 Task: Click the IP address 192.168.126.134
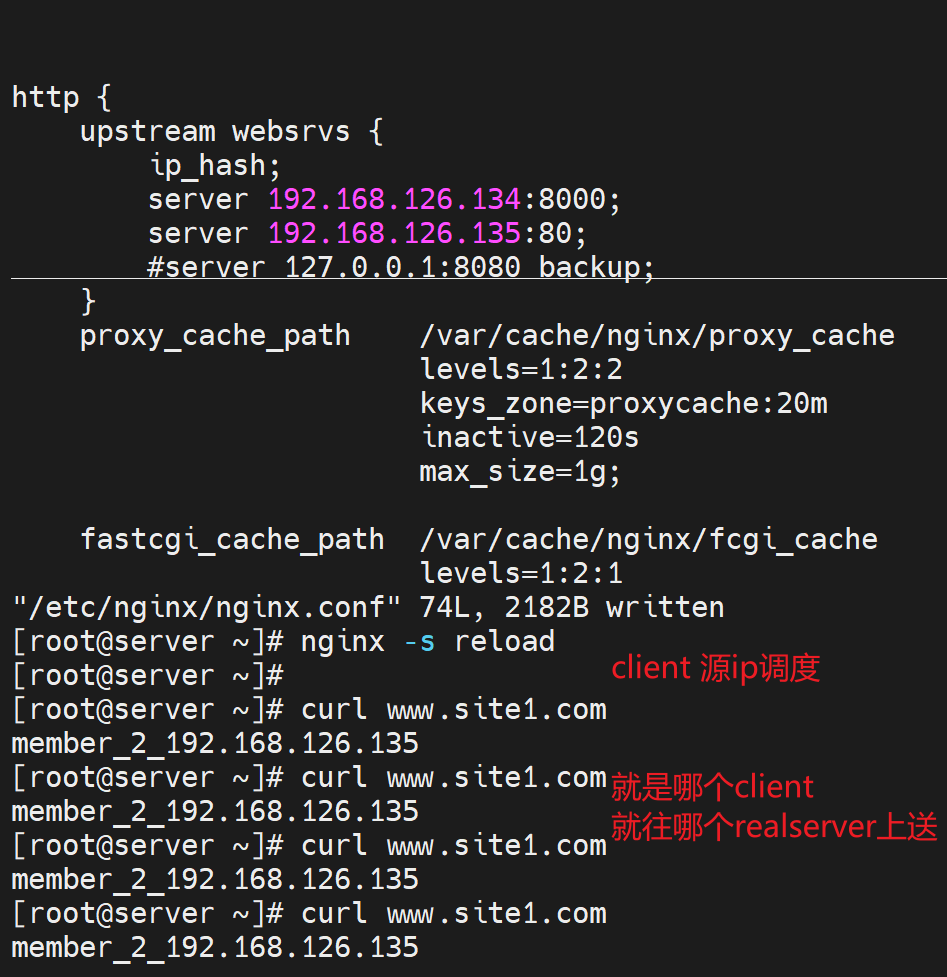(x=395, y=200)
